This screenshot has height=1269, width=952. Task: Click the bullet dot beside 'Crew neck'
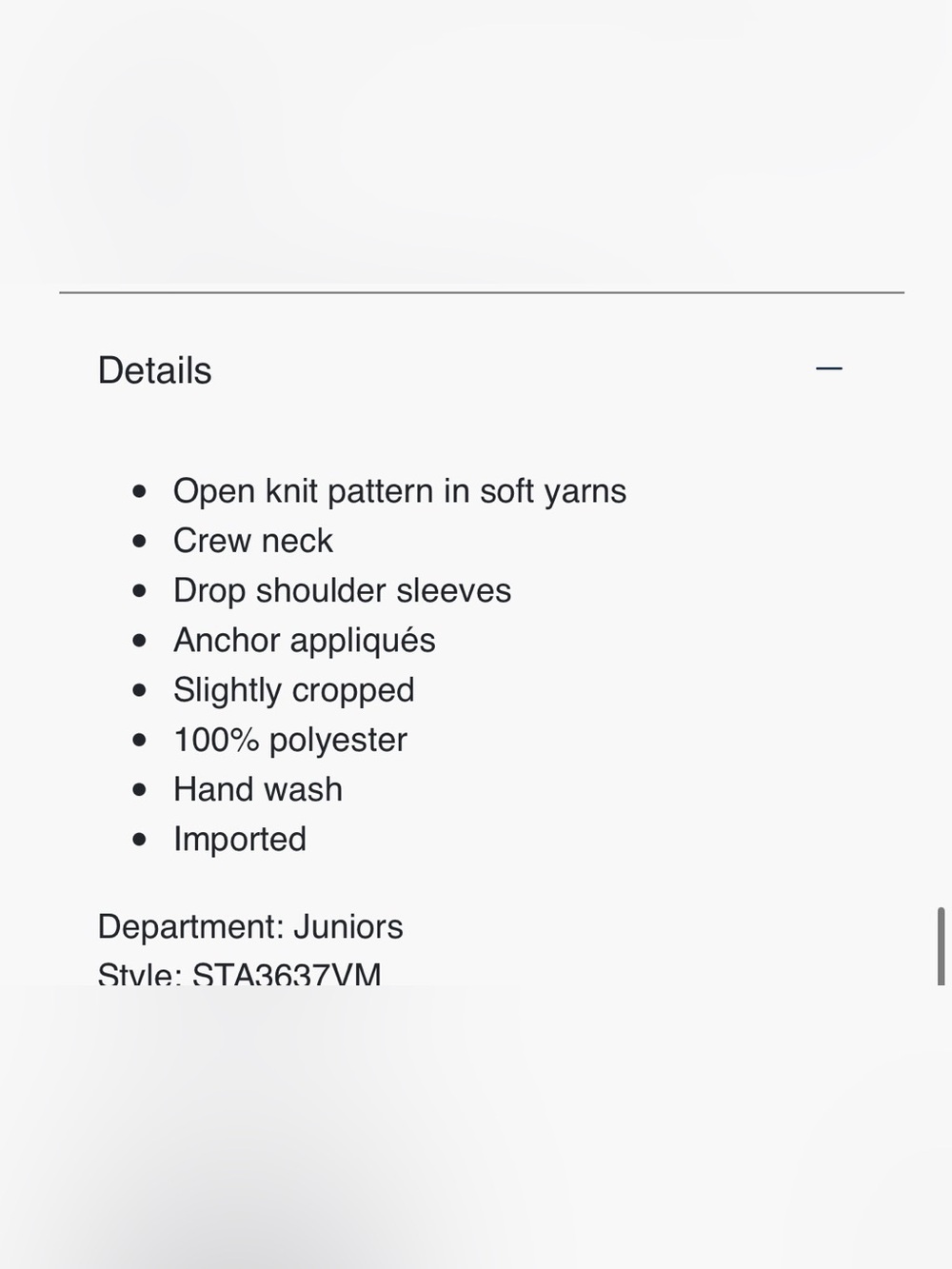click(140, 541)
